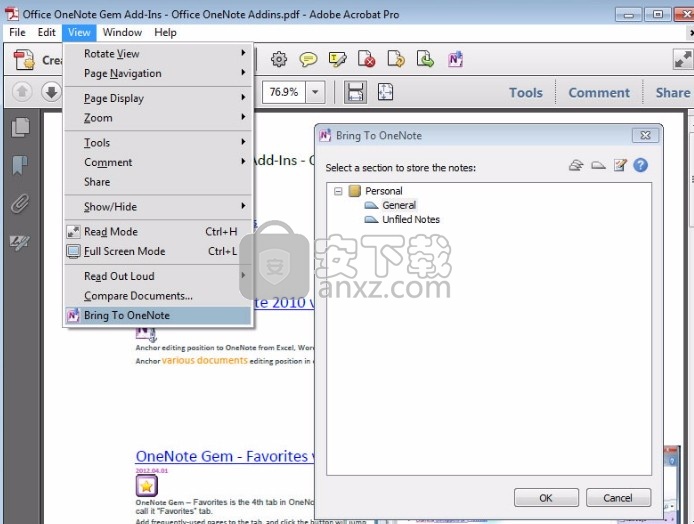Open the Edit menu

coord(46,32)
